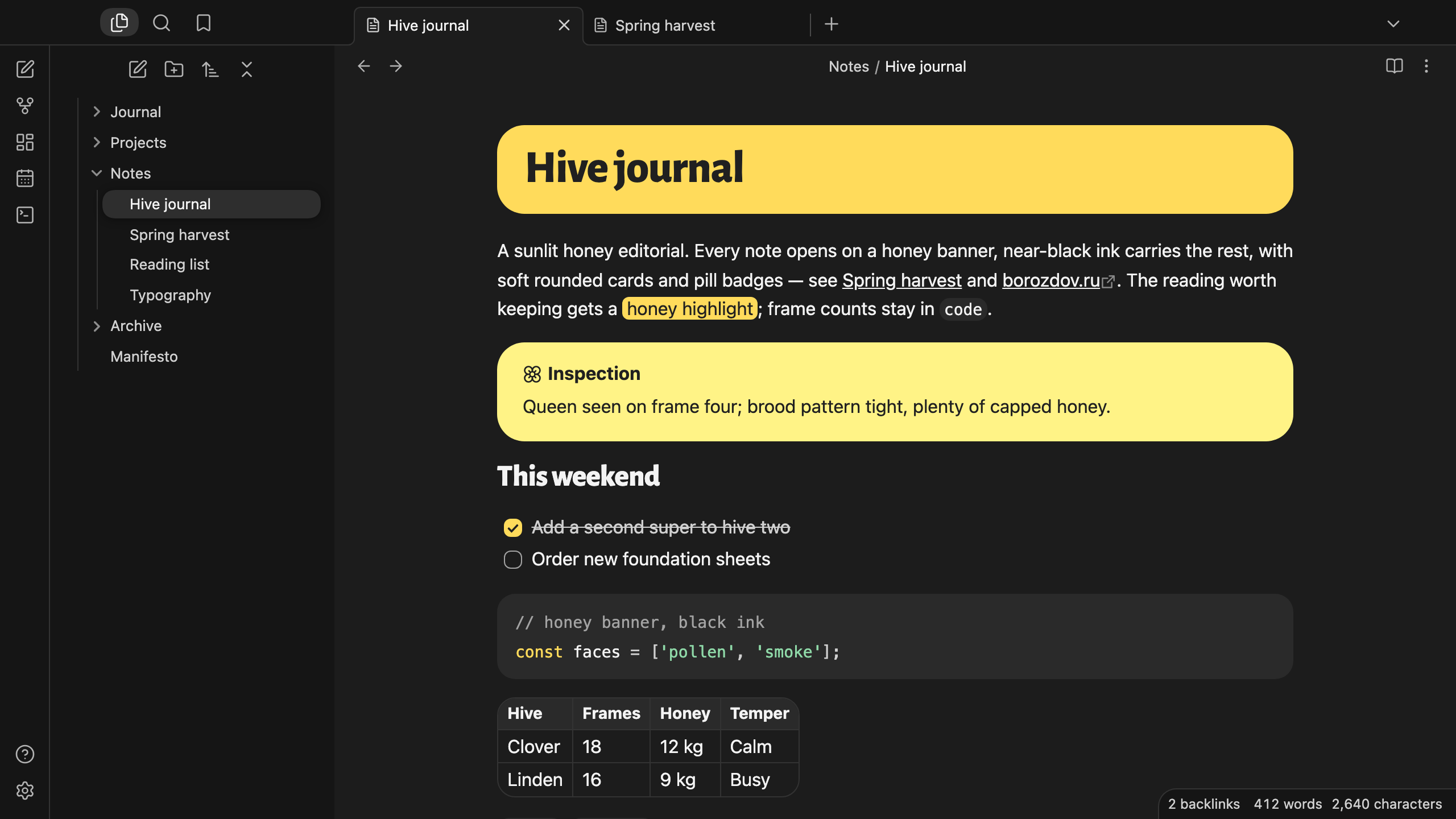
Task: Open the bookmarks panel icon
Action: (204, 23)
